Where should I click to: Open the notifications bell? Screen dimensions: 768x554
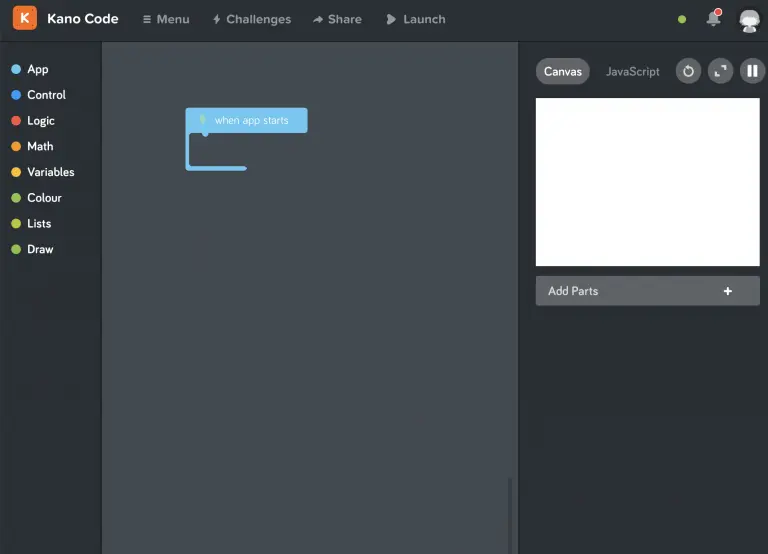713,19
